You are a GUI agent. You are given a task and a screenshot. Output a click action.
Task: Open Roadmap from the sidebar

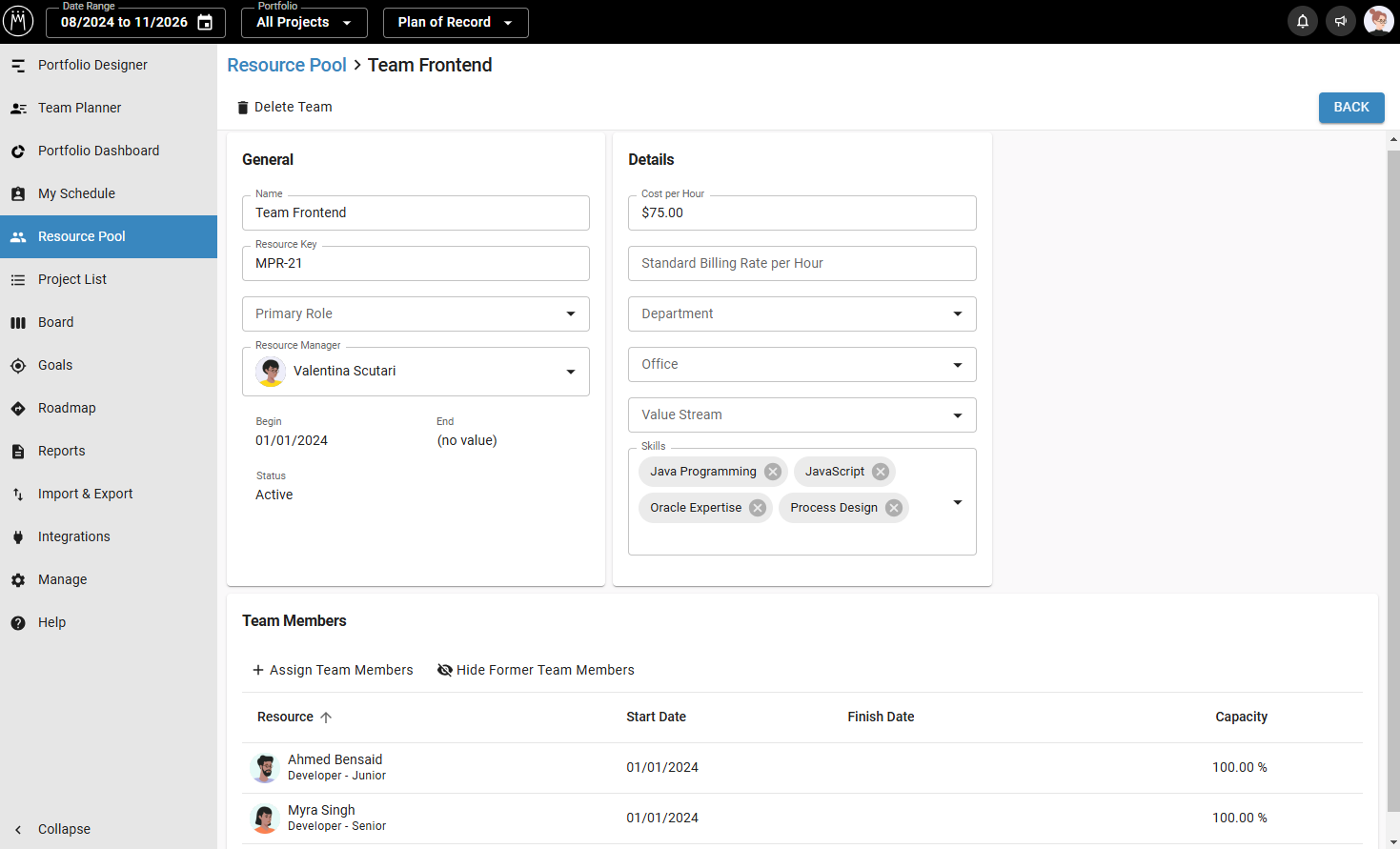point(109,408)
